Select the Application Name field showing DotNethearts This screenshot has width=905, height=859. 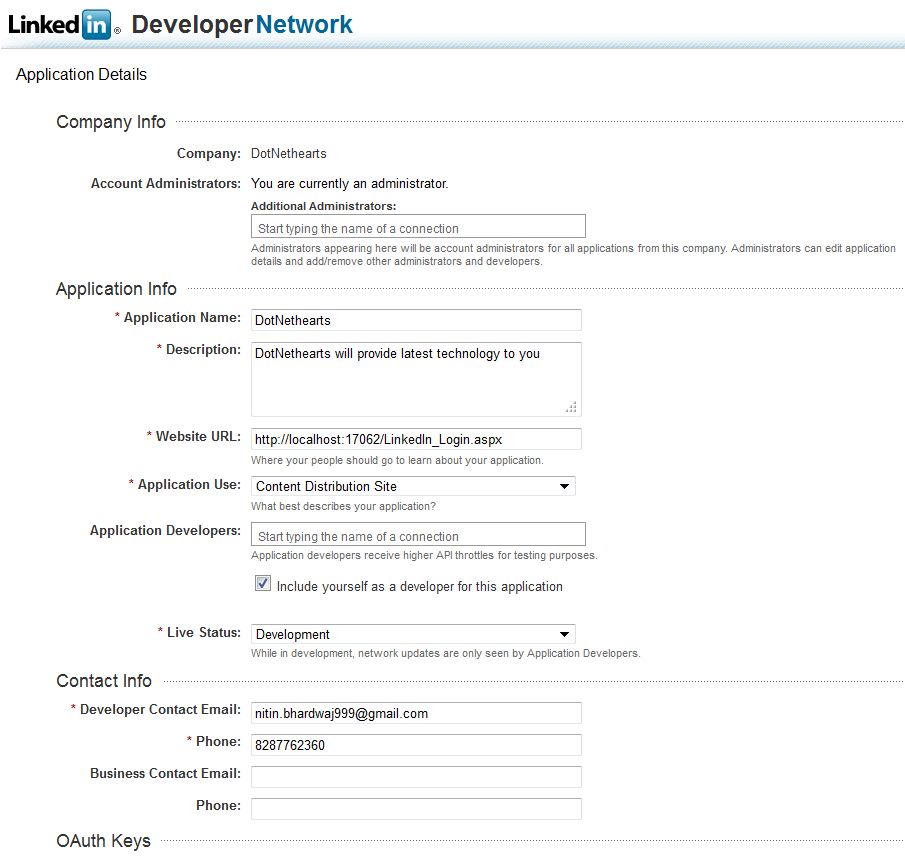416,319
